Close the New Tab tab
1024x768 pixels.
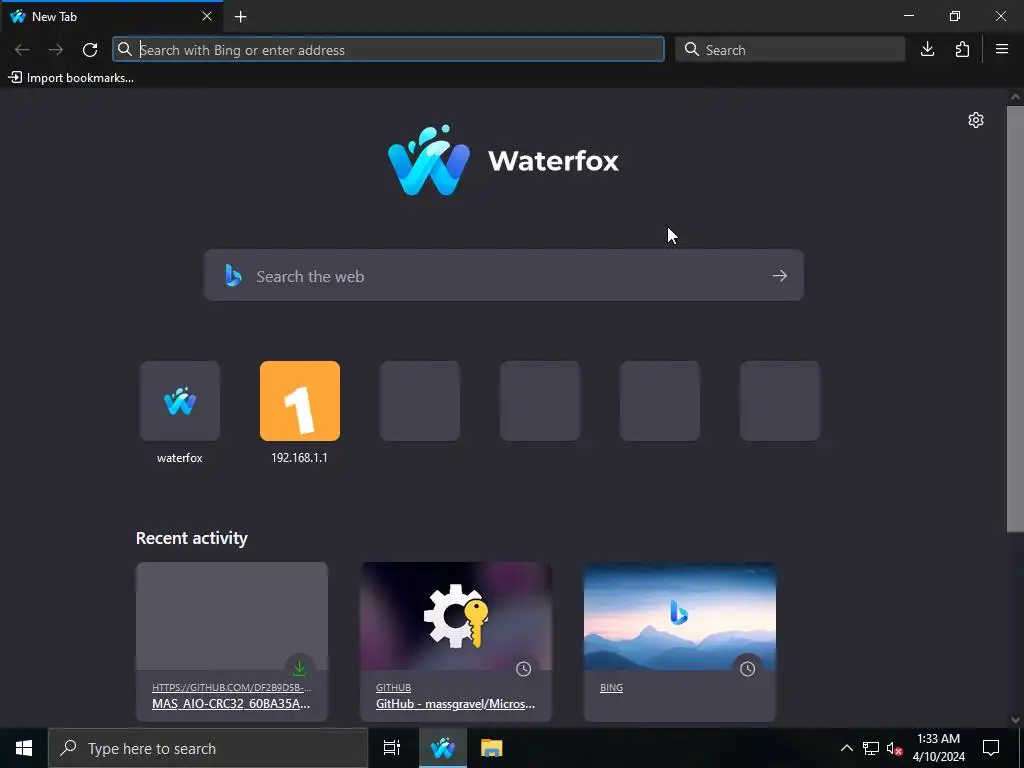[x=207, y=16]
